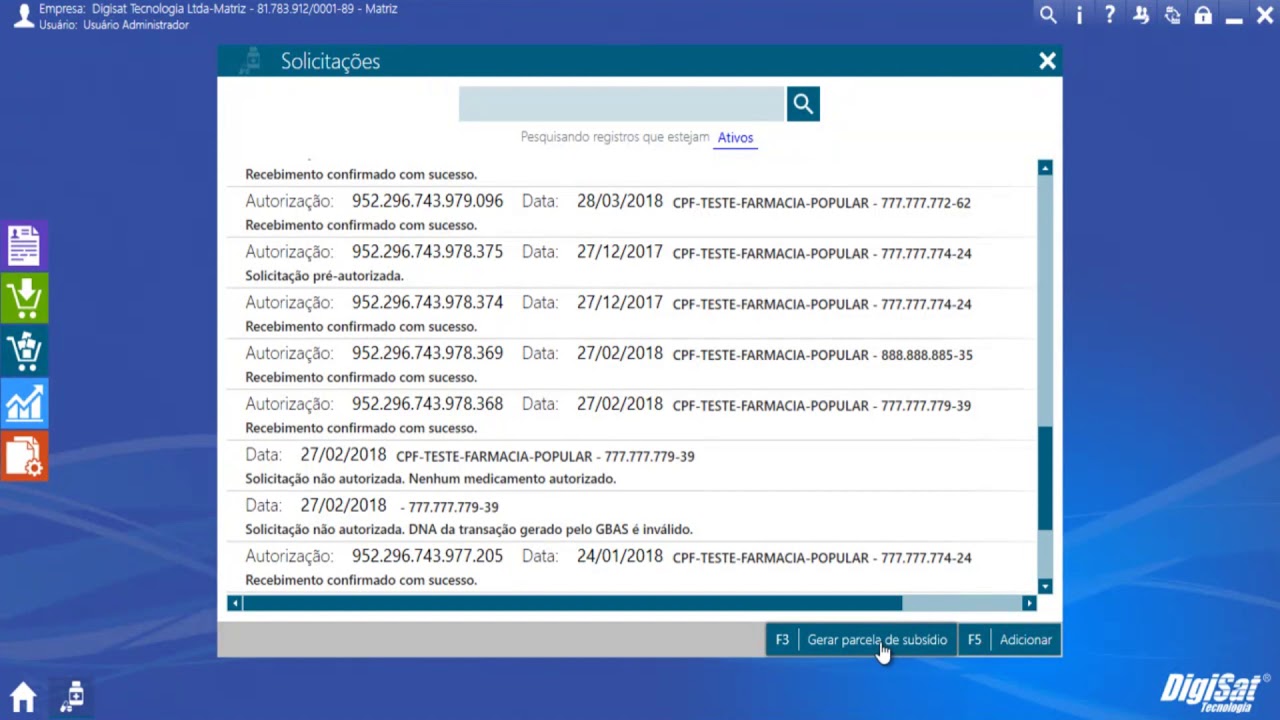
Task: Open the sales cart icon in sidebar
Action: 24,351
